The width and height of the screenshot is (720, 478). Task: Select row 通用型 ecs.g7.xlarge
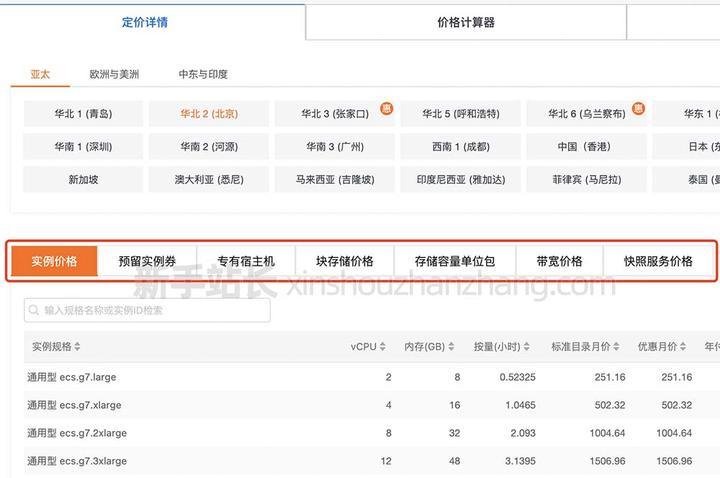pyautogui.click(x=372, y=405)
